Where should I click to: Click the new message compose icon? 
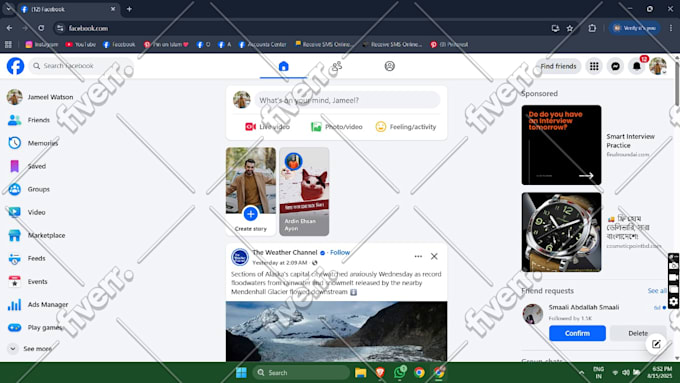[x=656, y=344]
